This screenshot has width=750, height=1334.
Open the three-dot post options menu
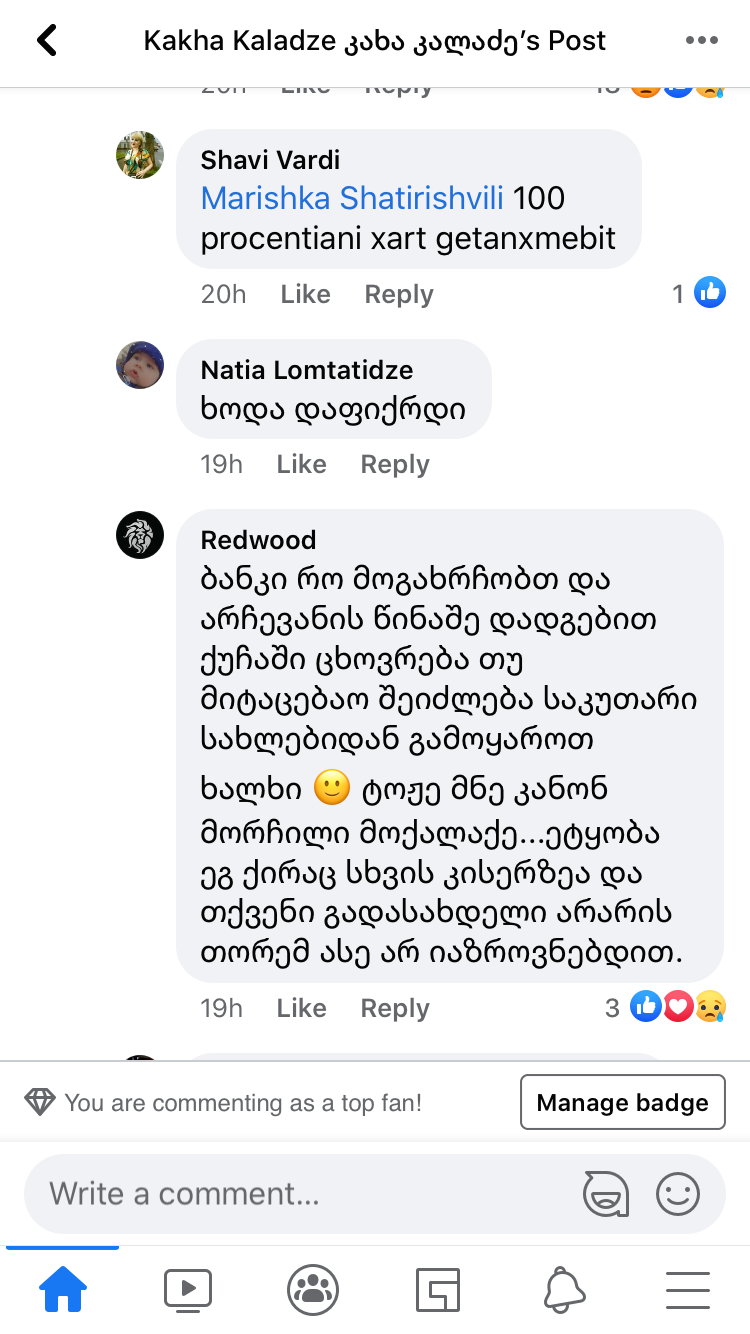(x=702, y=41)
